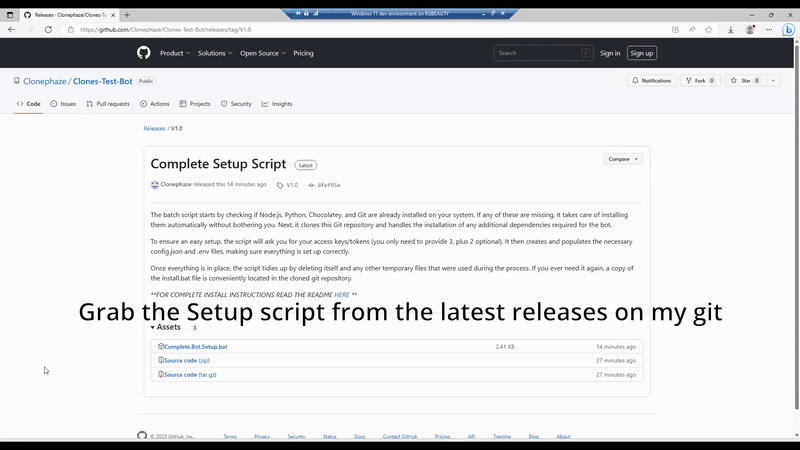Click the Clonephaze avatar icon
This screenshot has height=450, width=800.
click(155, 185)
